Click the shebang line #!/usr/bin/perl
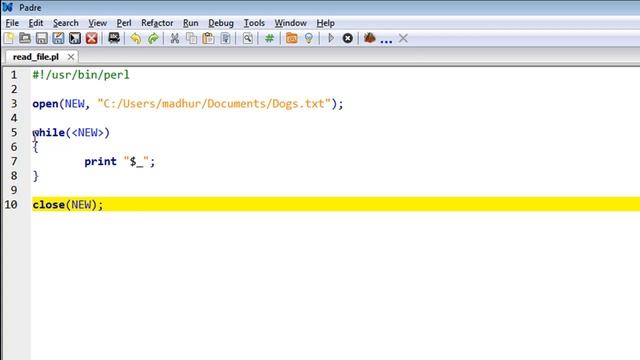This screenshot has width=640, height=360. [81, 75]
